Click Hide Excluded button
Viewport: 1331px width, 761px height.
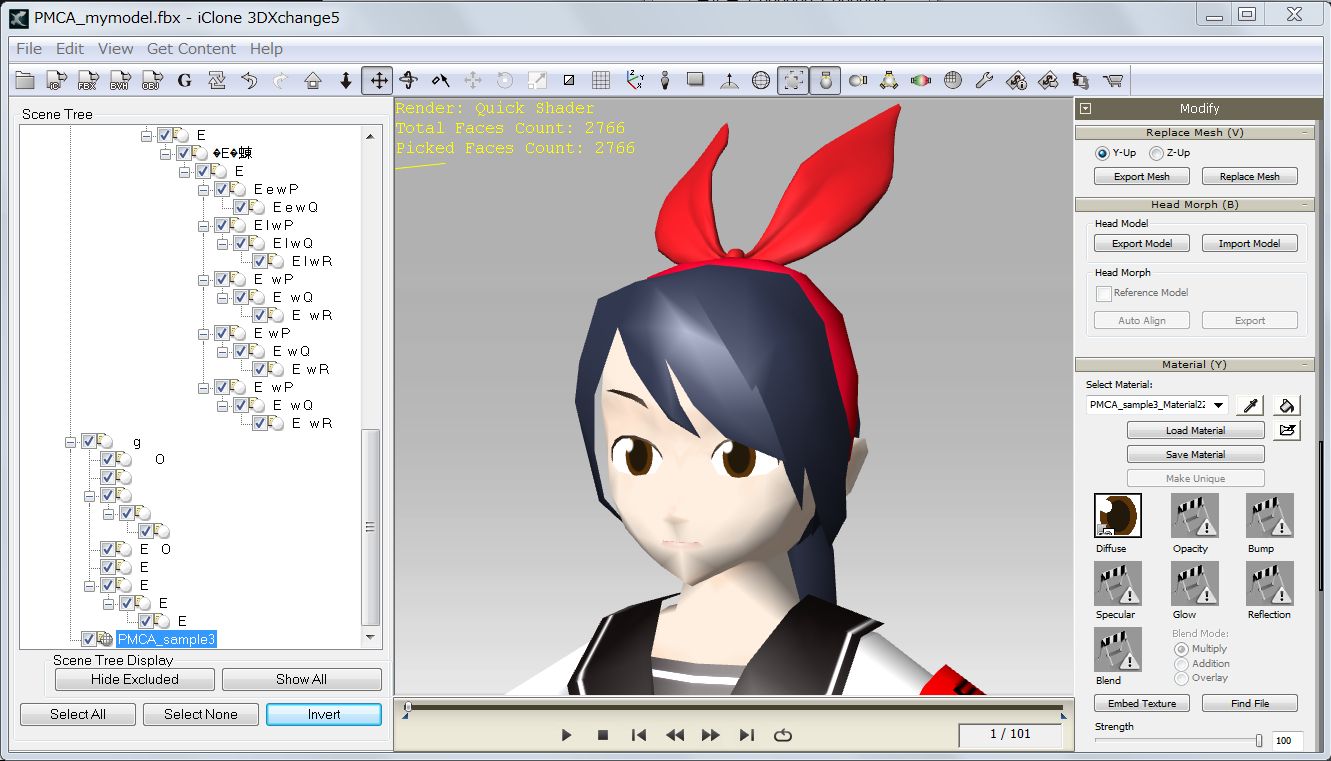coord(135,679)
